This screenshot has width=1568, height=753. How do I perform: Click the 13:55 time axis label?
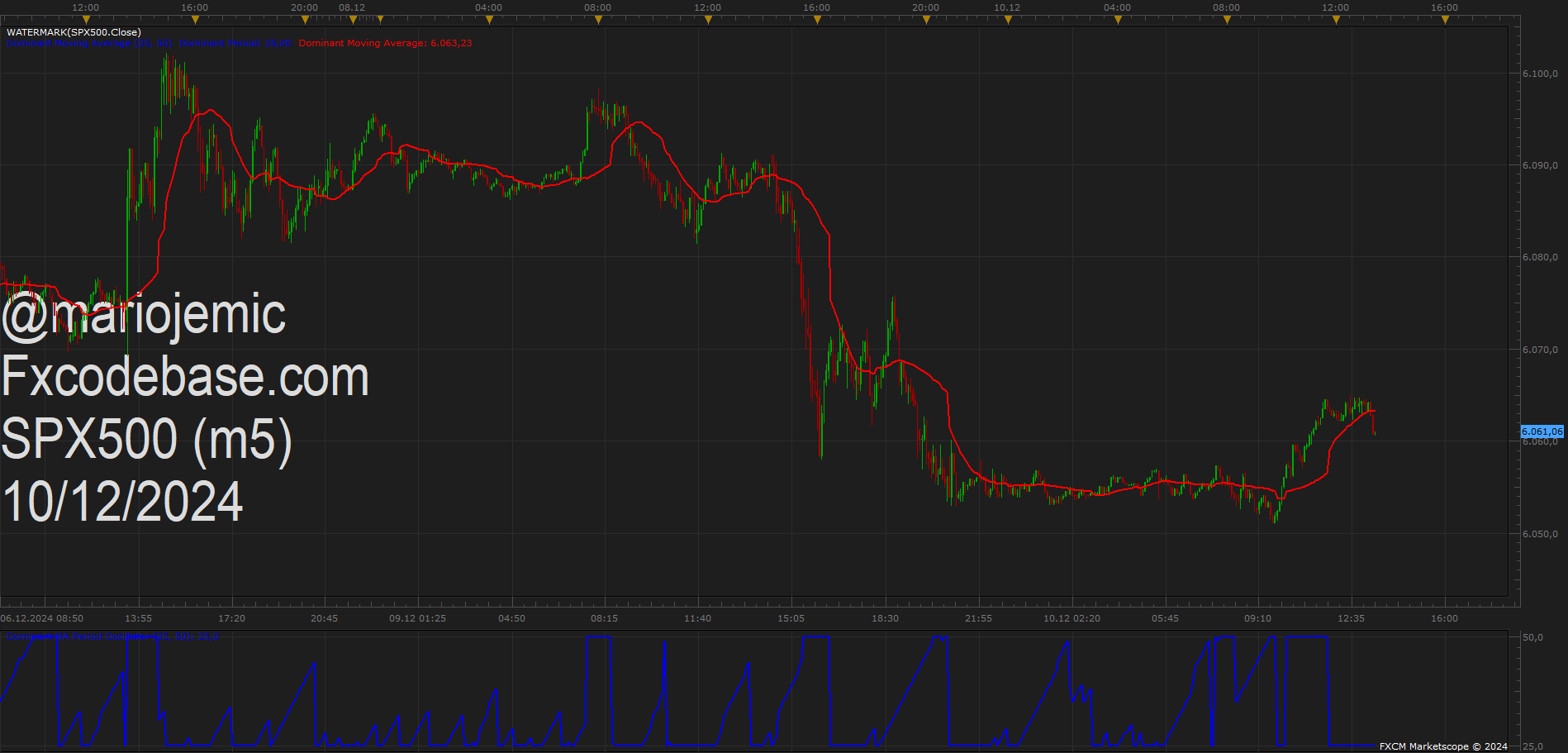pyautogui.click(x=139, y=618)
